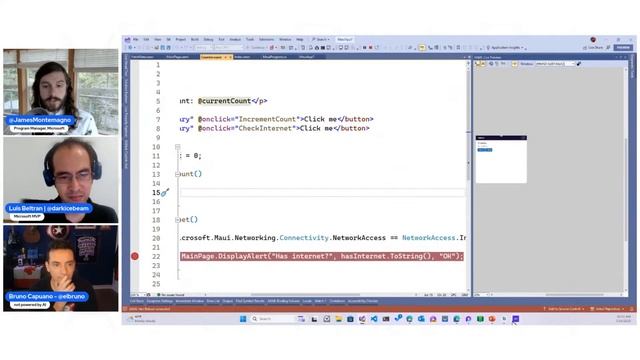Open the File menu

click(x=136, y=40)
